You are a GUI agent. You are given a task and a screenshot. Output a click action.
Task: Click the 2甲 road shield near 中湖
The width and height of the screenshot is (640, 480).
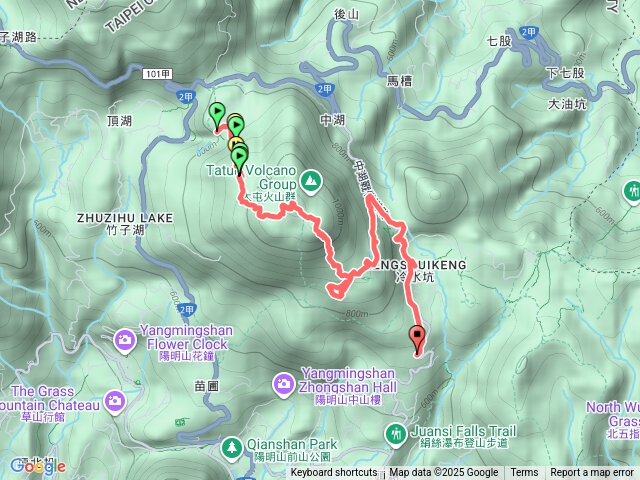pyautogui.click(x=324, y=89)
